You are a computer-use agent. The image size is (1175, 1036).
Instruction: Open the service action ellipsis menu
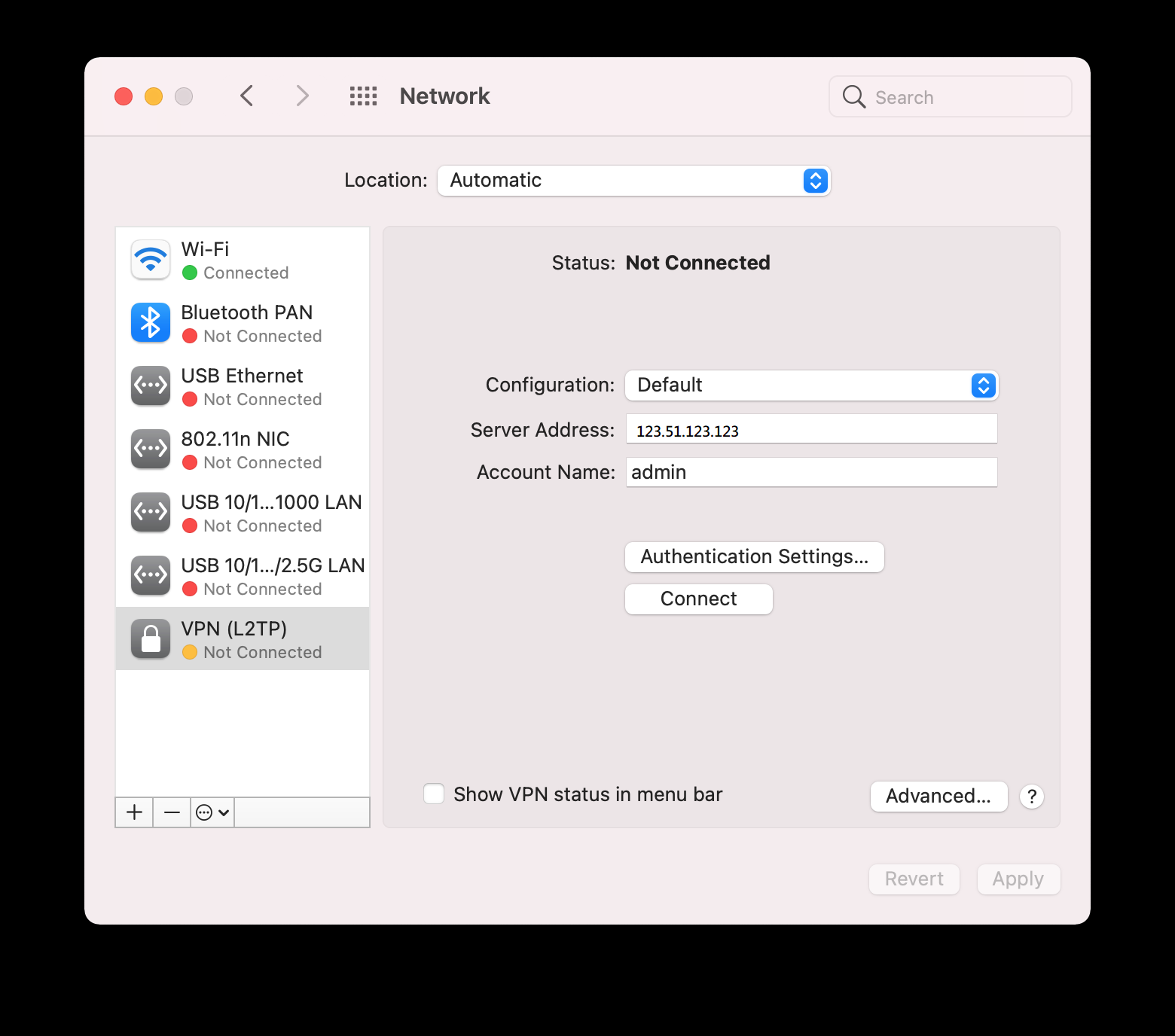212,812
